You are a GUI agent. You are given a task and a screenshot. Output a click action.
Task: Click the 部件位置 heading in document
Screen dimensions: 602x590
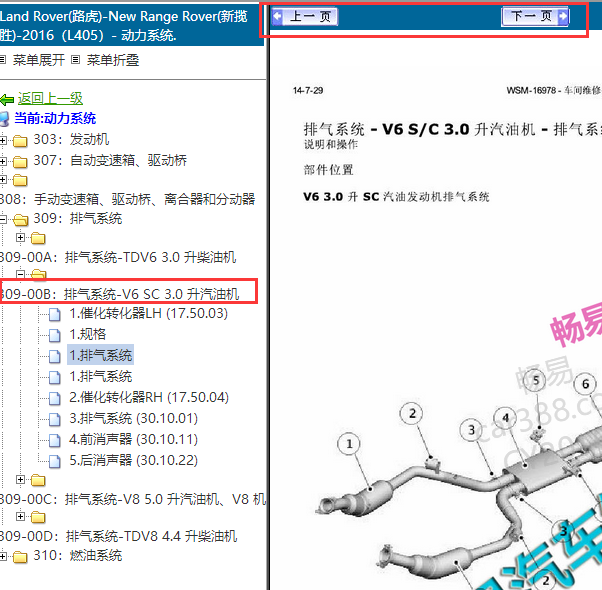coord(328,170)
